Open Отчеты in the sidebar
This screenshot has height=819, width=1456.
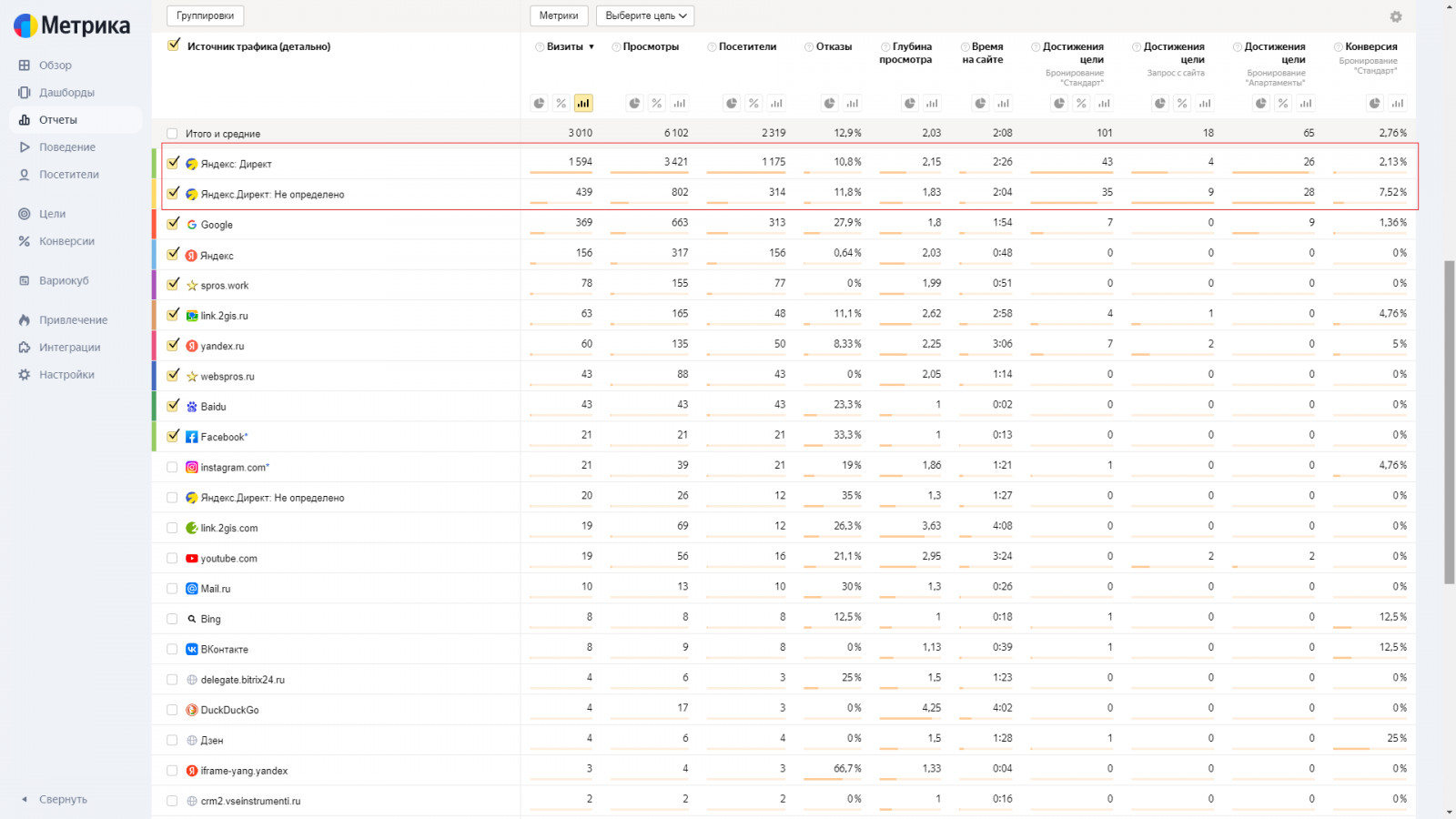pos(58,119)
